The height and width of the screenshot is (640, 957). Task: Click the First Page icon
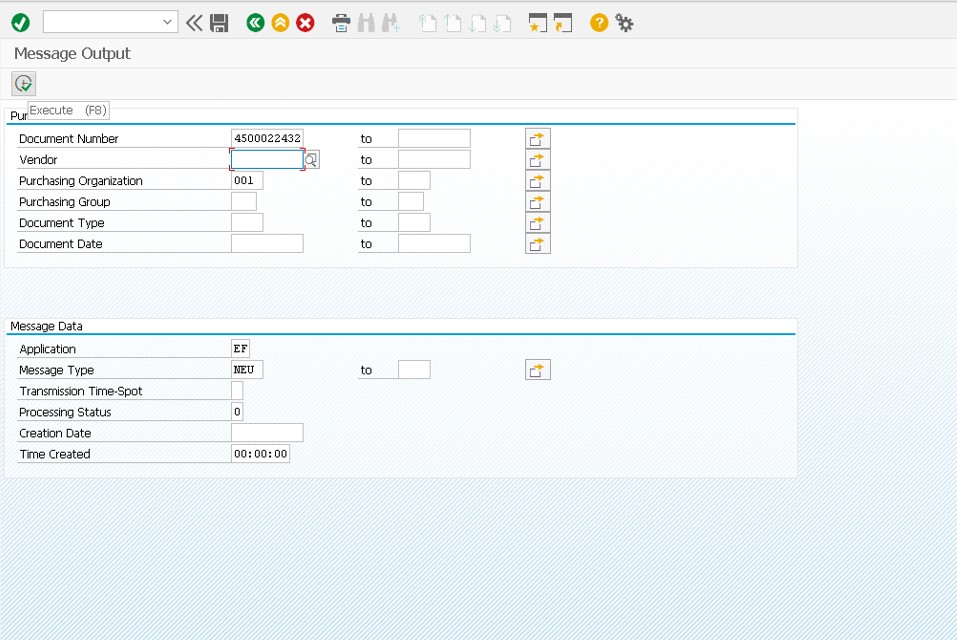(x=427, y=23)
